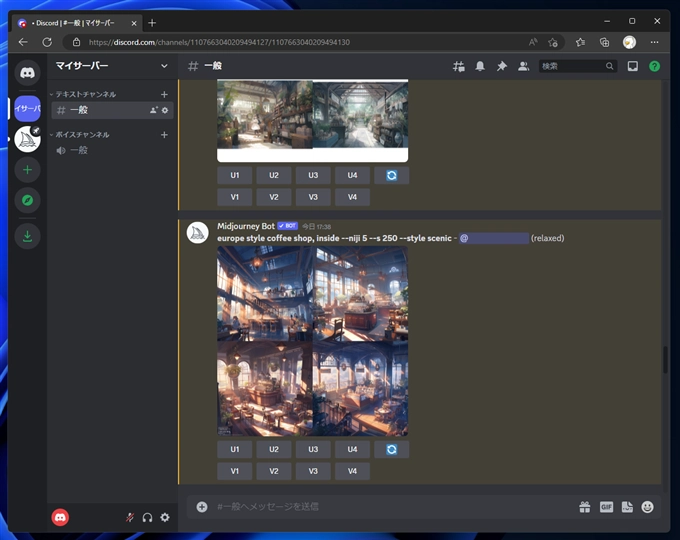Open the inbox icon in the header

633,66
